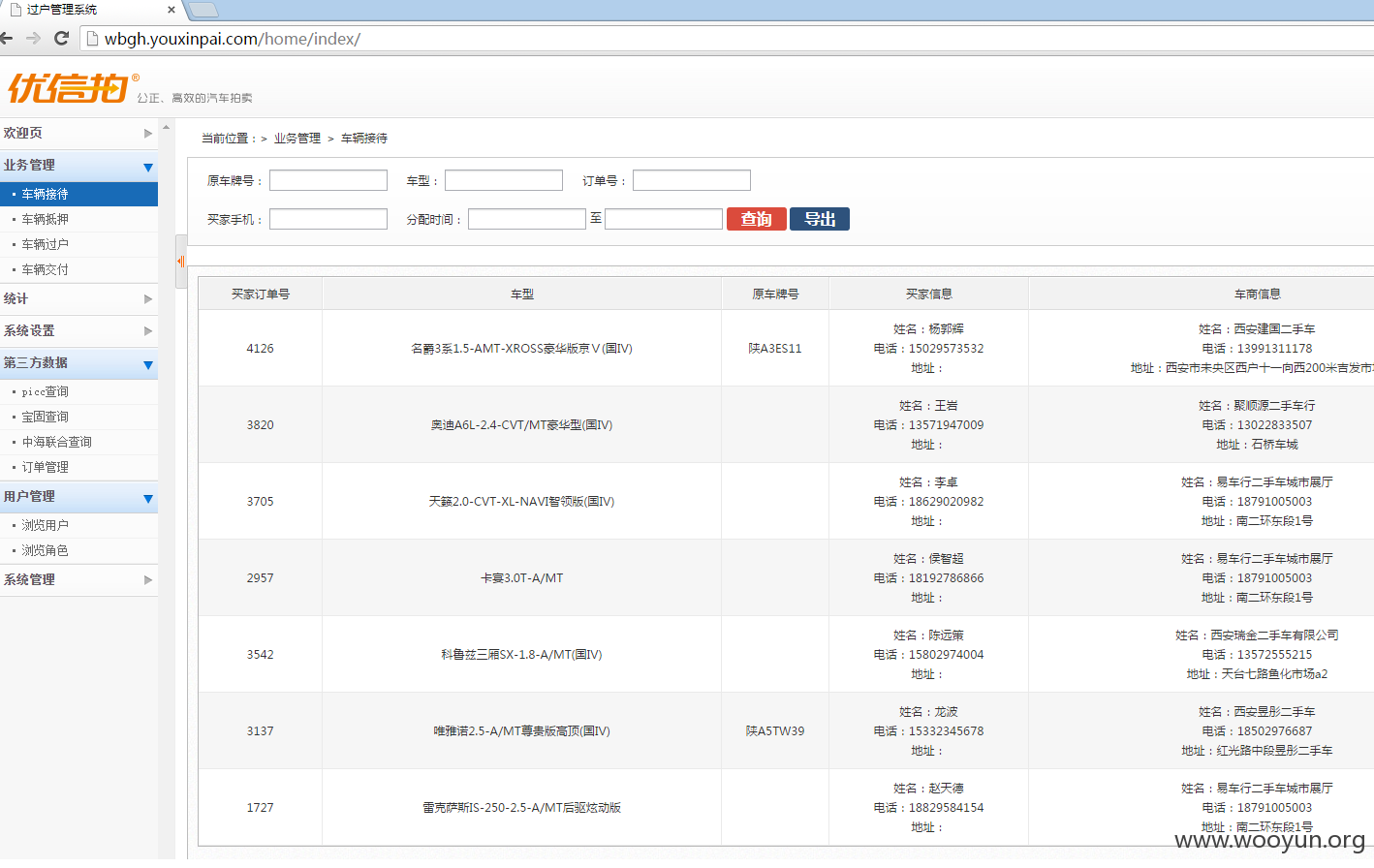Image resolution: width=1374 pixels, height=868 pixels.
Task: Click the browser forward arrow
Action: point(33,38)
